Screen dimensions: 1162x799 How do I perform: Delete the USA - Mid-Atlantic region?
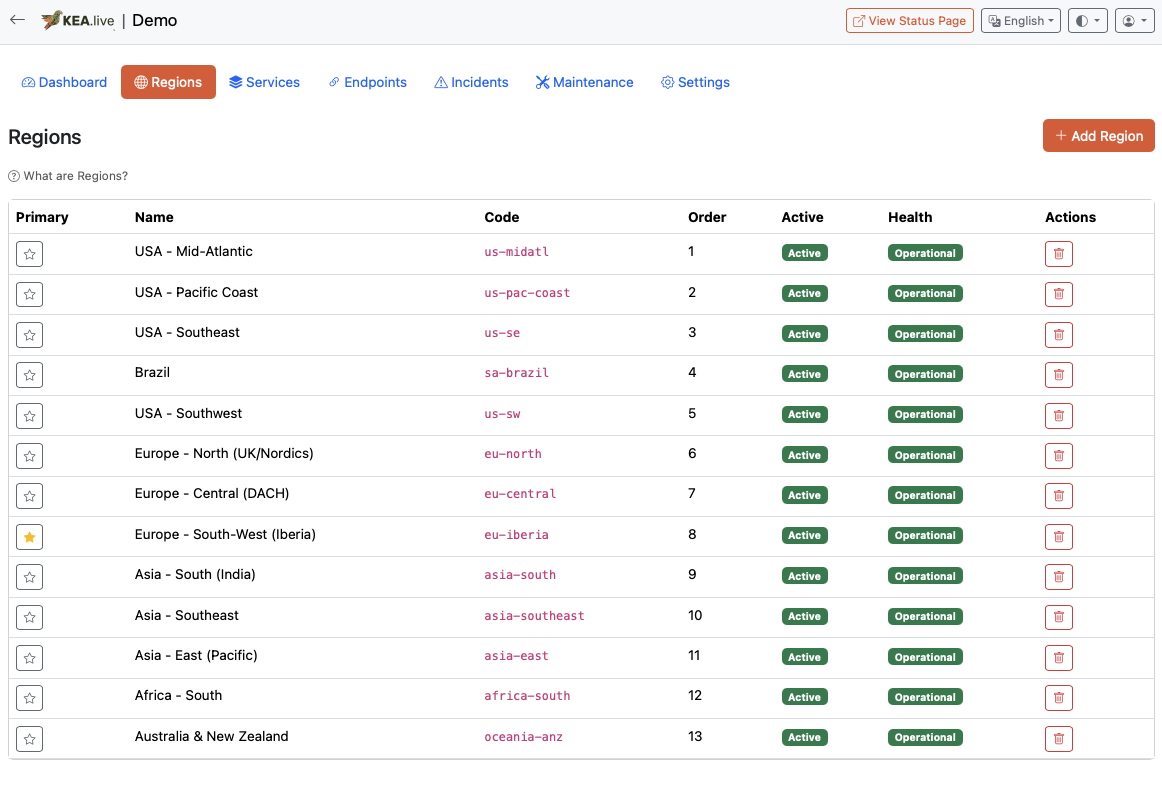point(1058,253)
